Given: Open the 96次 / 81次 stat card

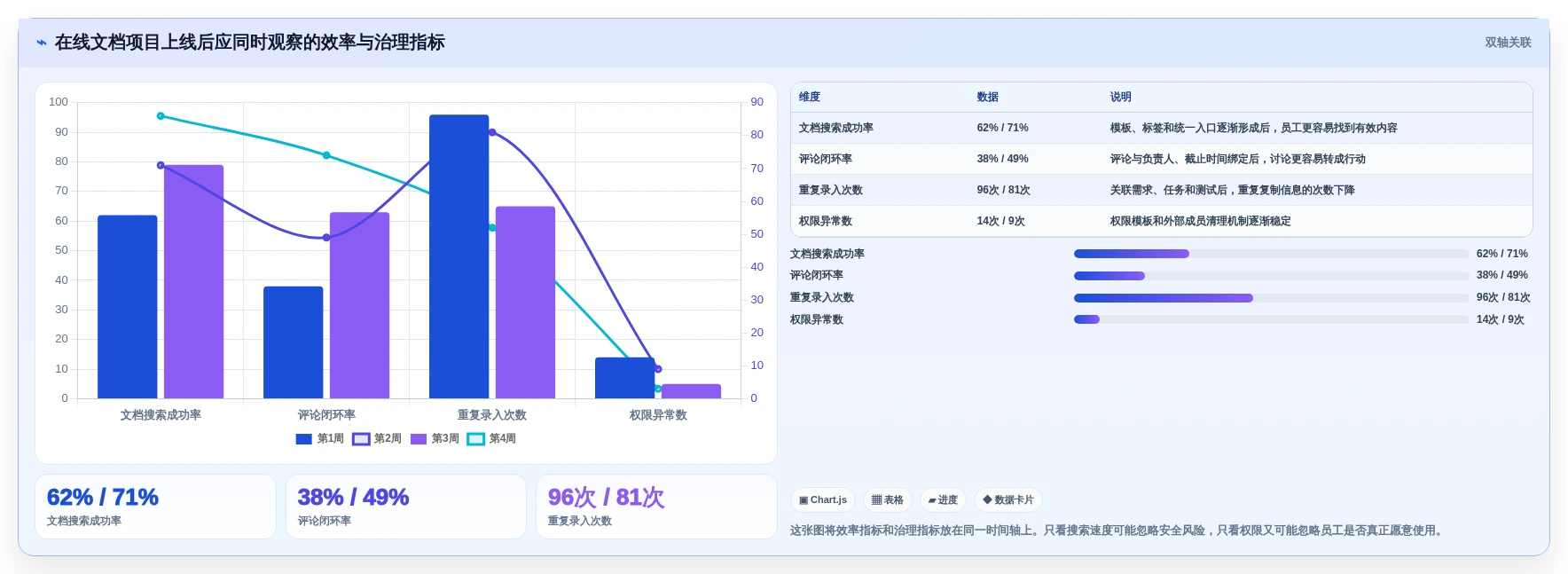Looking at the screenshot, I should tap(656, 507).
